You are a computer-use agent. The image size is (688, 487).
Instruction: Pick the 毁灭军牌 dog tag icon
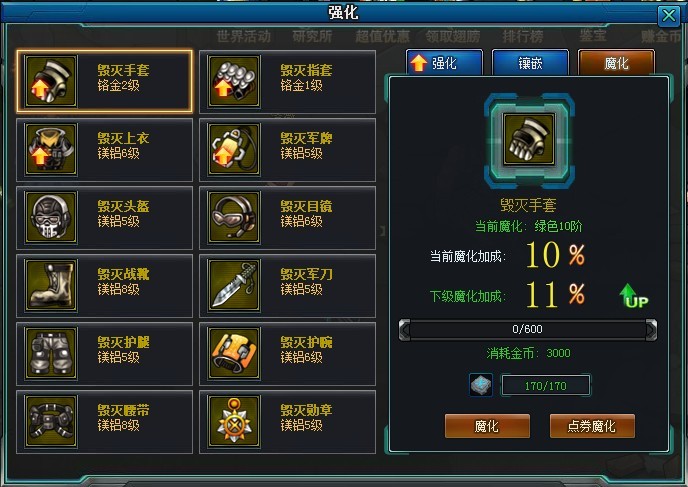click(234, 149)
